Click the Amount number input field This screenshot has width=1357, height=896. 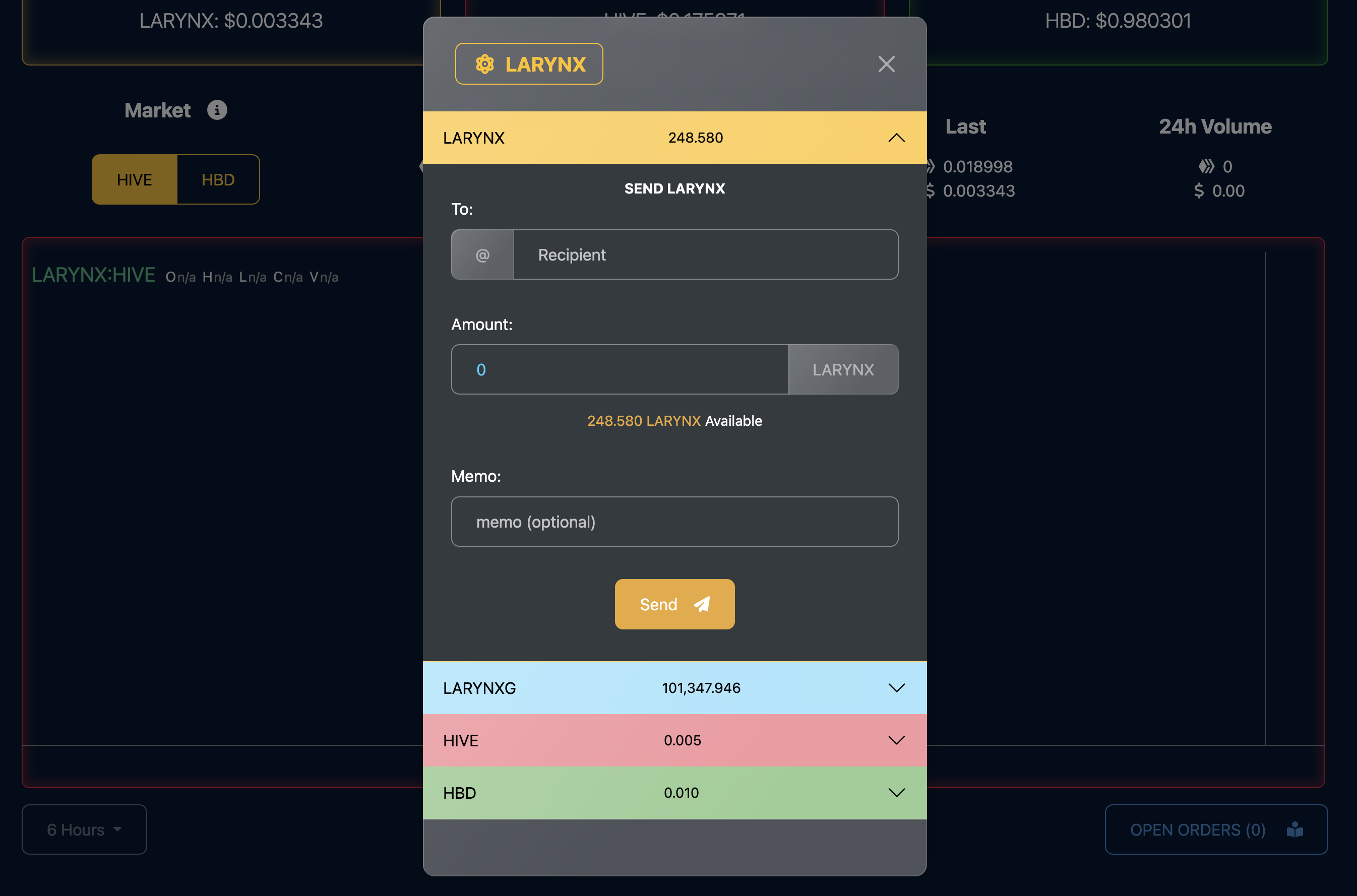[x=619, y=368]
